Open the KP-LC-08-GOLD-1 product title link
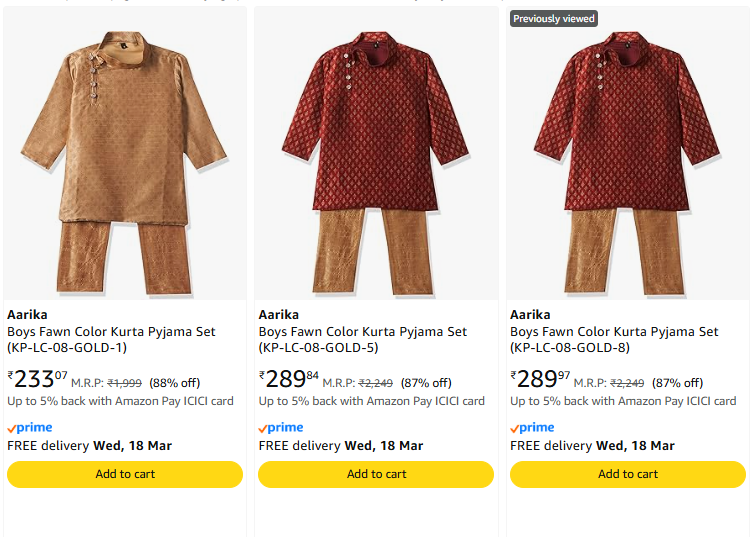Screen dimensions: 750x537 point(111,340)
